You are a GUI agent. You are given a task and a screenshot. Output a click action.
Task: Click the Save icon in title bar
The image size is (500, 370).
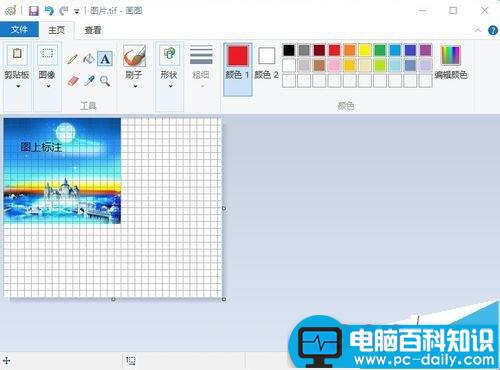[x=34, y=11]
